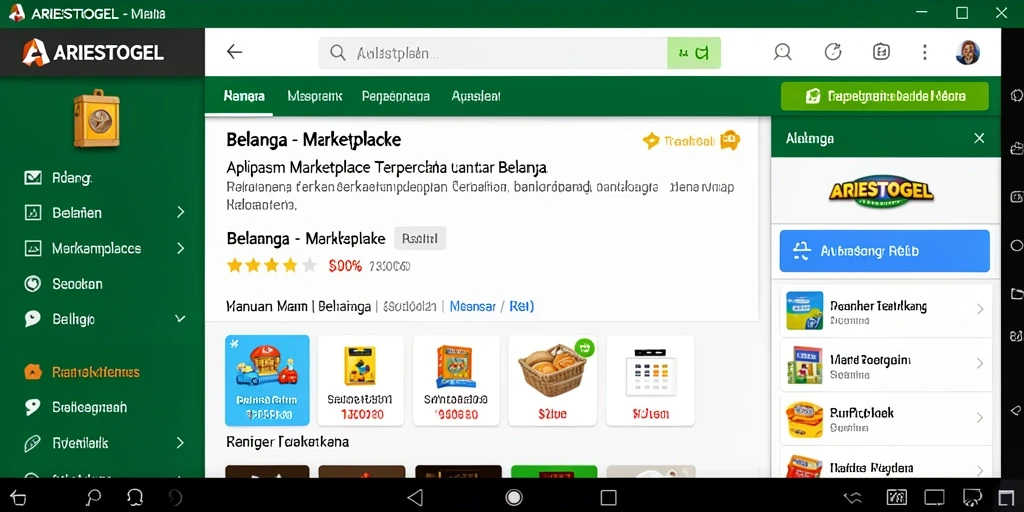
Task: Open the blue toy product card
Action: point(267,381)
